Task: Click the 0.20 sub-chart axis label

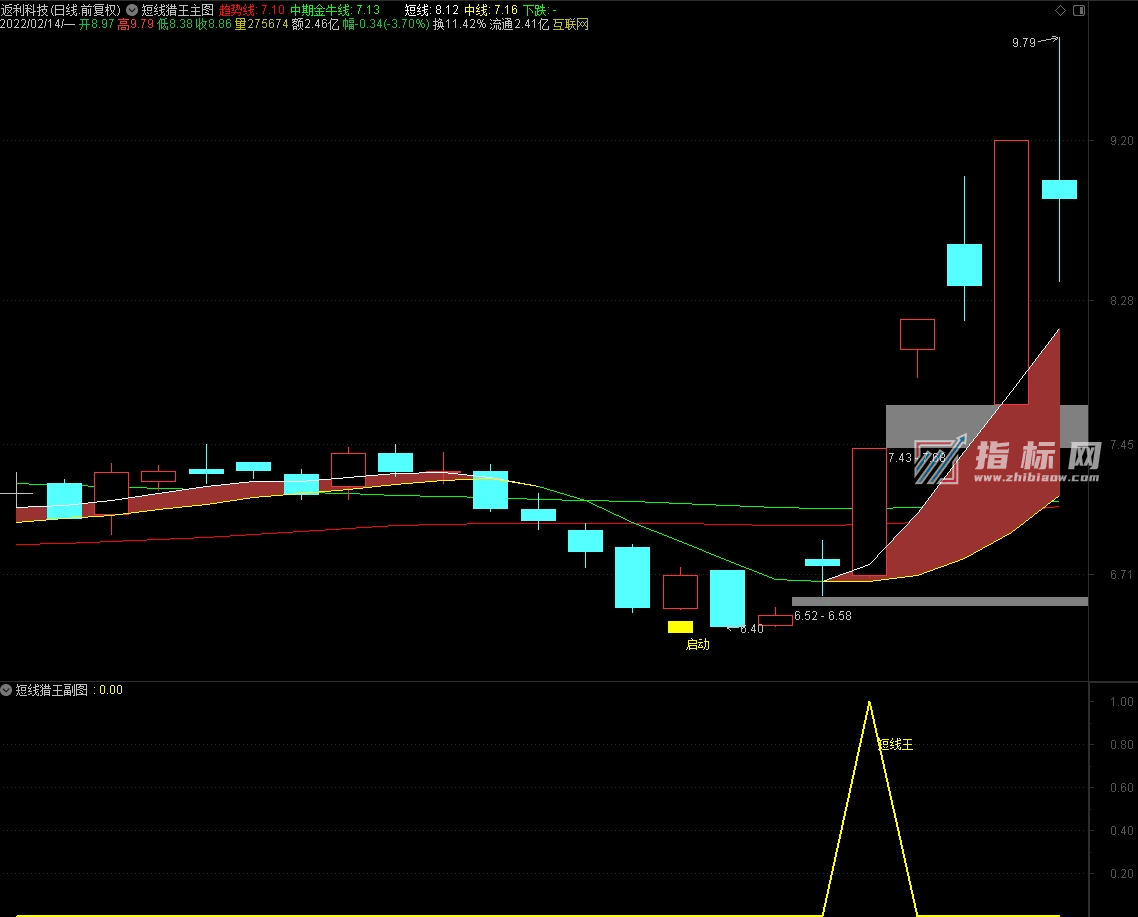Action: click(x=1121, y=873)
